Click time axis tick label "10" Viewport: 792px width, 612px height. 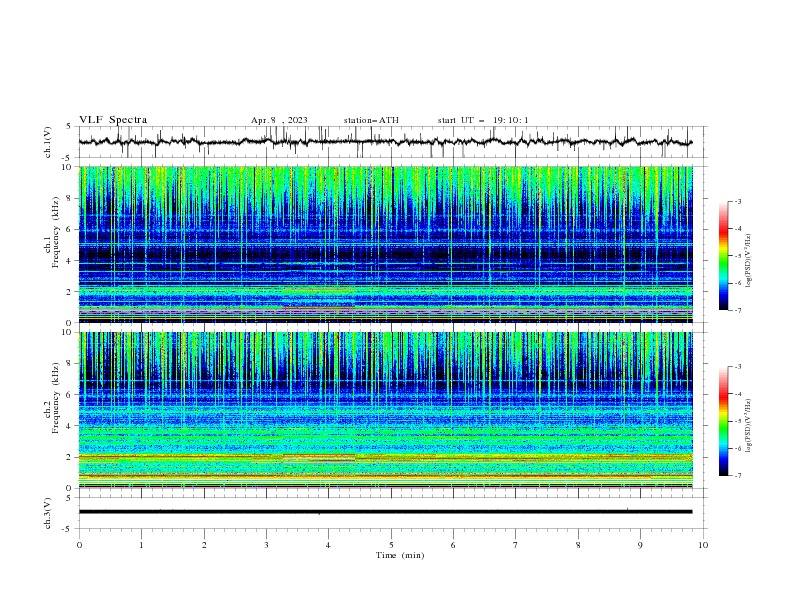703,545
